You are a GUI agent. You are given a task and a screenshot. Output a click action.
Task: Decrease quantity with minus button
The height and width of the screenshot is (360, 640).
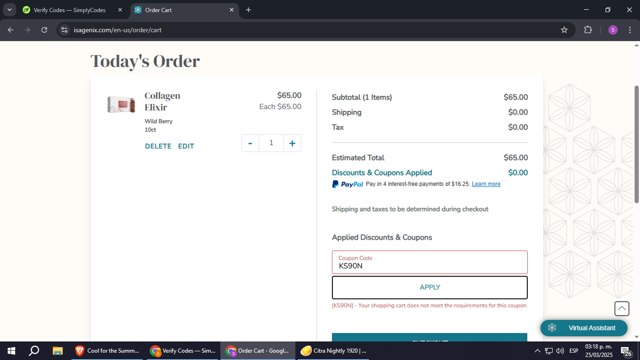[x=250, y=143]
